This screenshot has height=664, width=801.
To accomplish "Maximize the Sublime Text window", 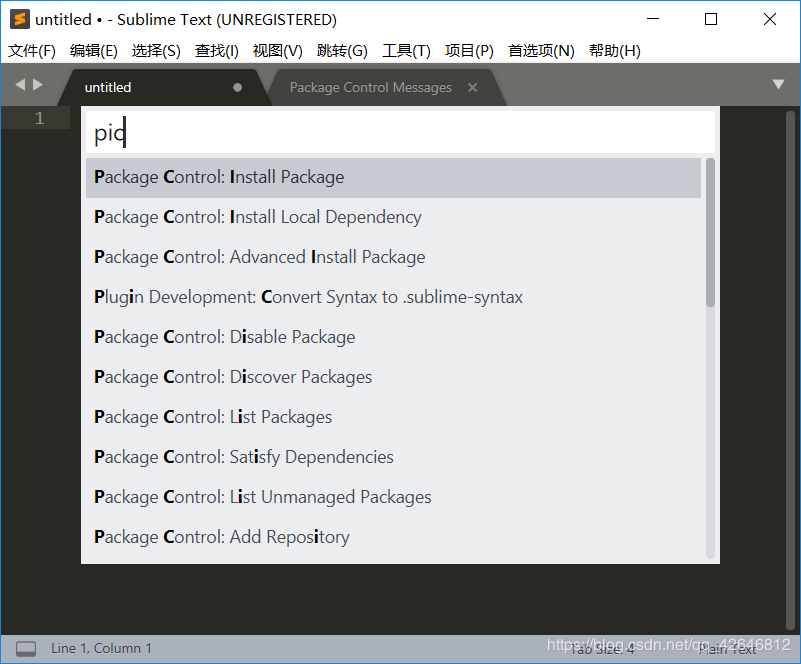I will point(711,19).
